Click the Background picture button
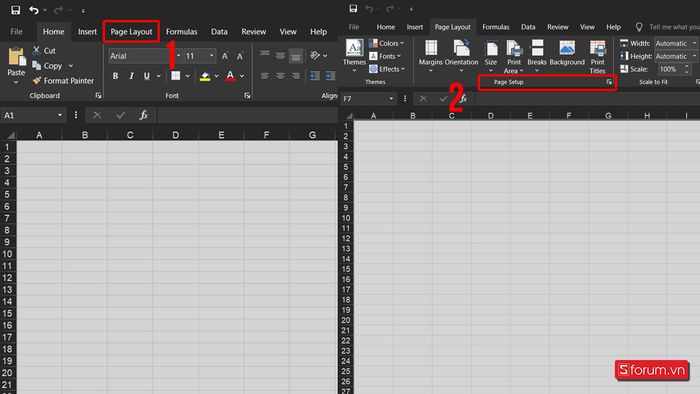The image size is (700, 394). point(567,54)
